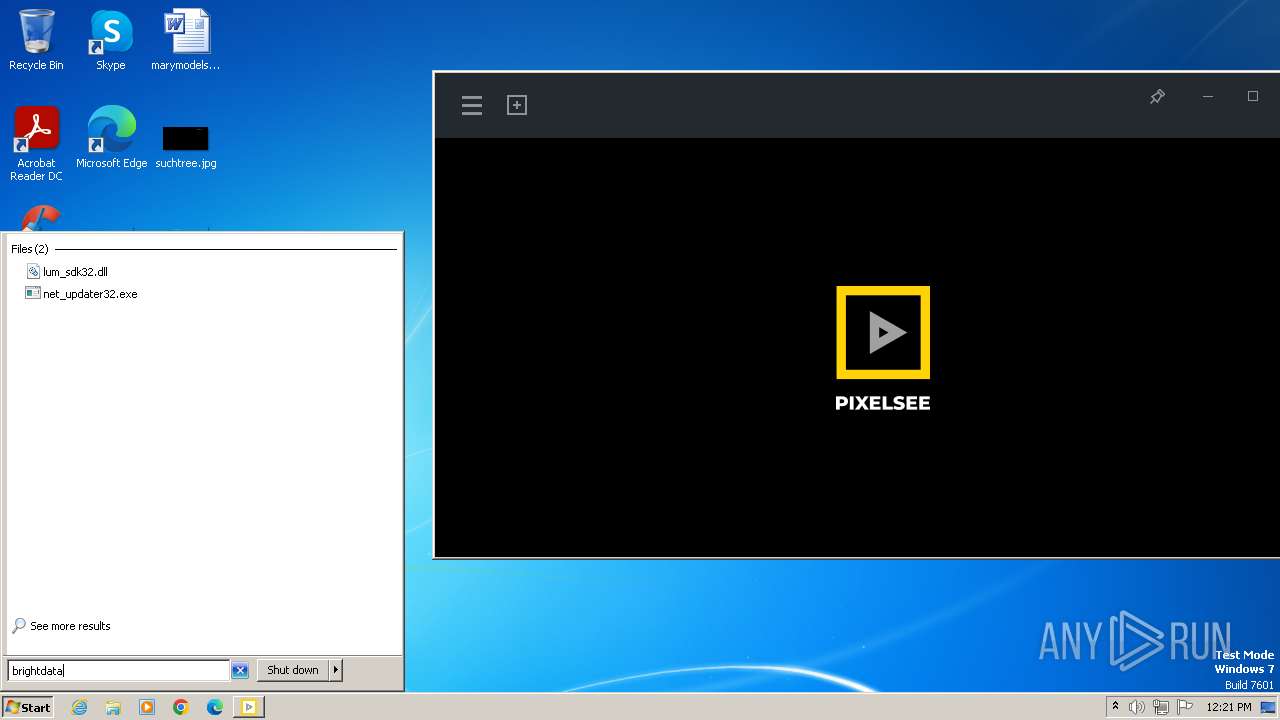Click See more results link

[x=70, y=626]
